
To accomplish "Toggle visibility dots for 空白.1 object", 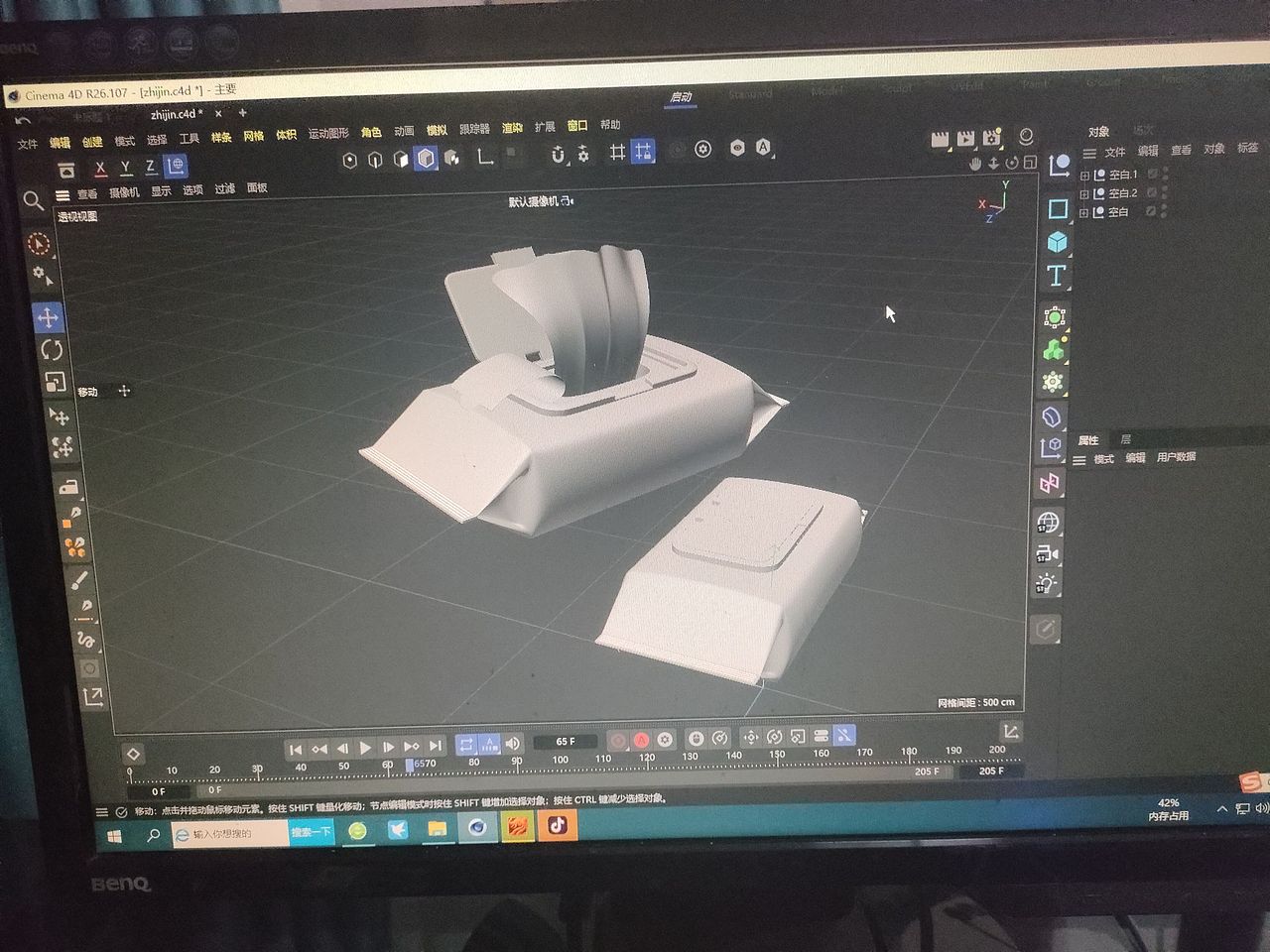I will tap(1165, 173).
